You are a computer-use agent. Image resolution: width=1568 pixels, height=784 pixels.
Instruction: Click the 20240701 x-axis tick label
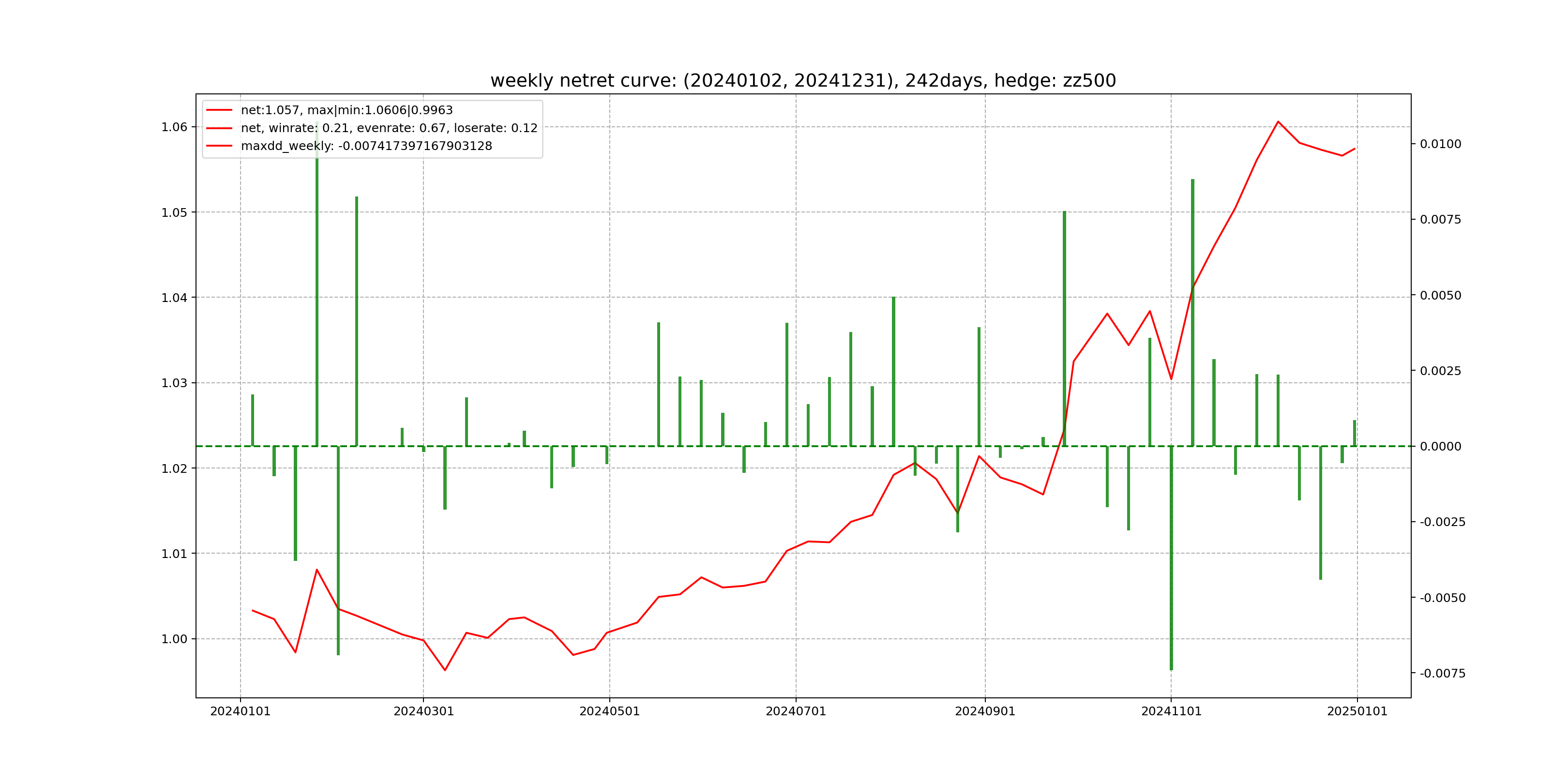tap(796, 711)
